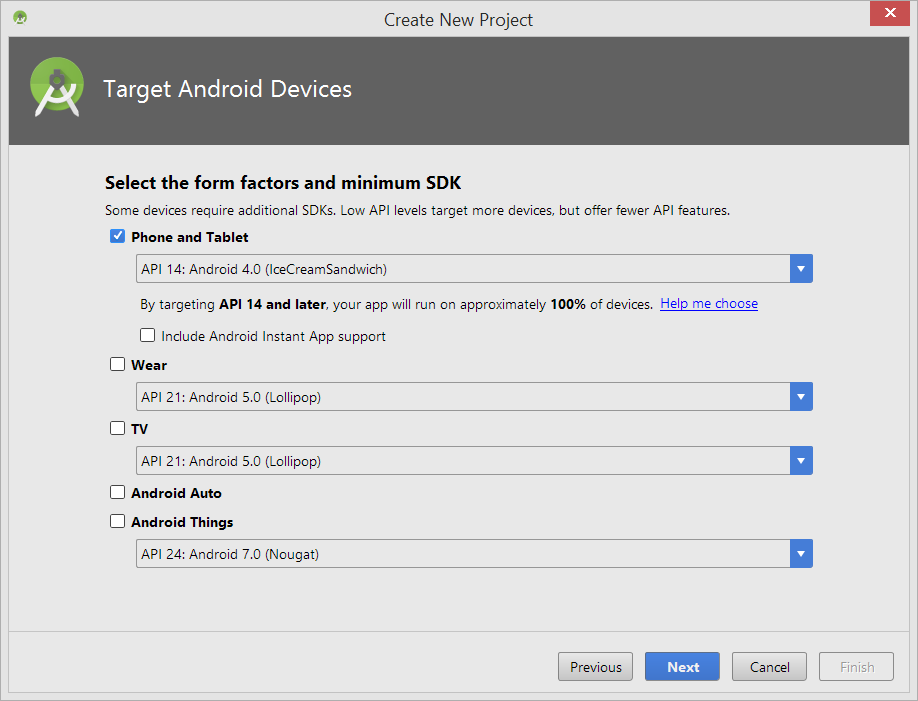Click the Phone and Tablet label
Image resolution: width=918 pixels, height=701 pixels.
click(x=190, y=237)
